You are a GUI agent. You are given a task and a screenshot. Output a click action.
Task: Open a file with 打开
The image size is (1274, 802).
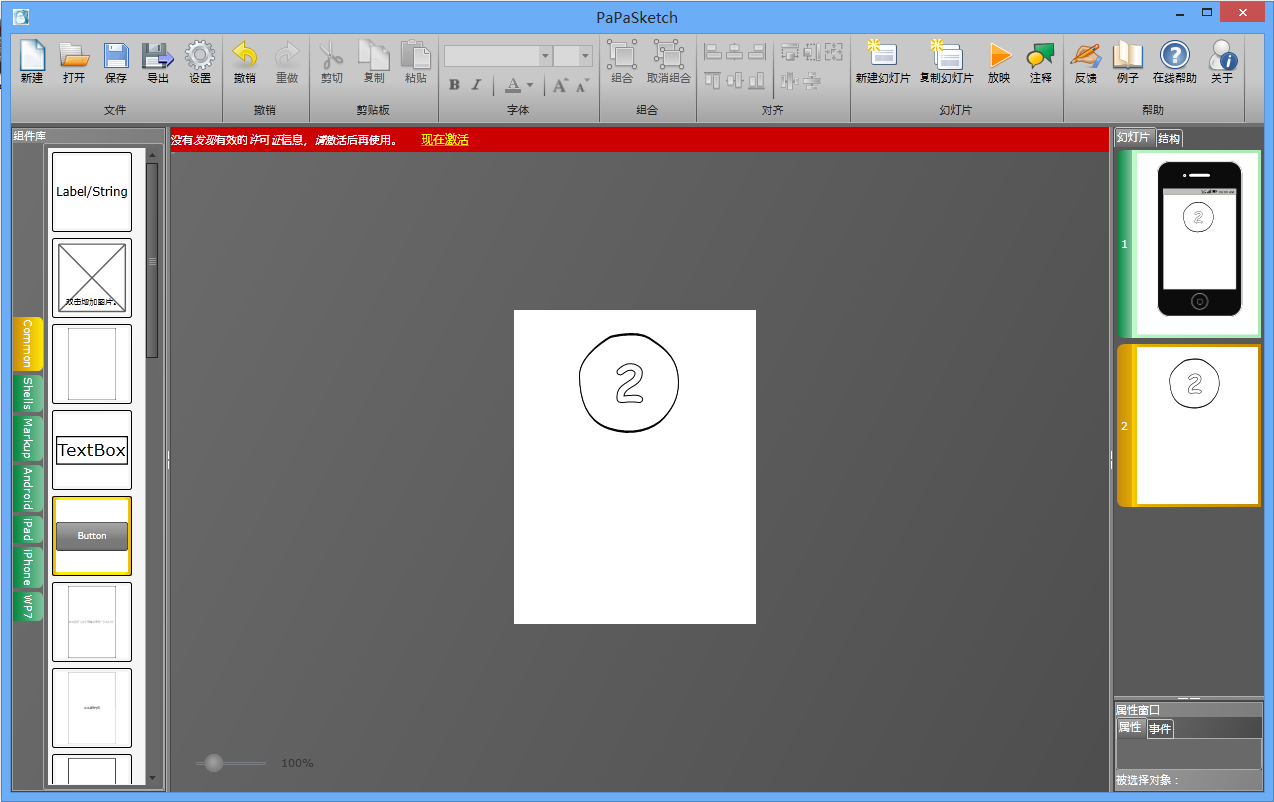74,62
